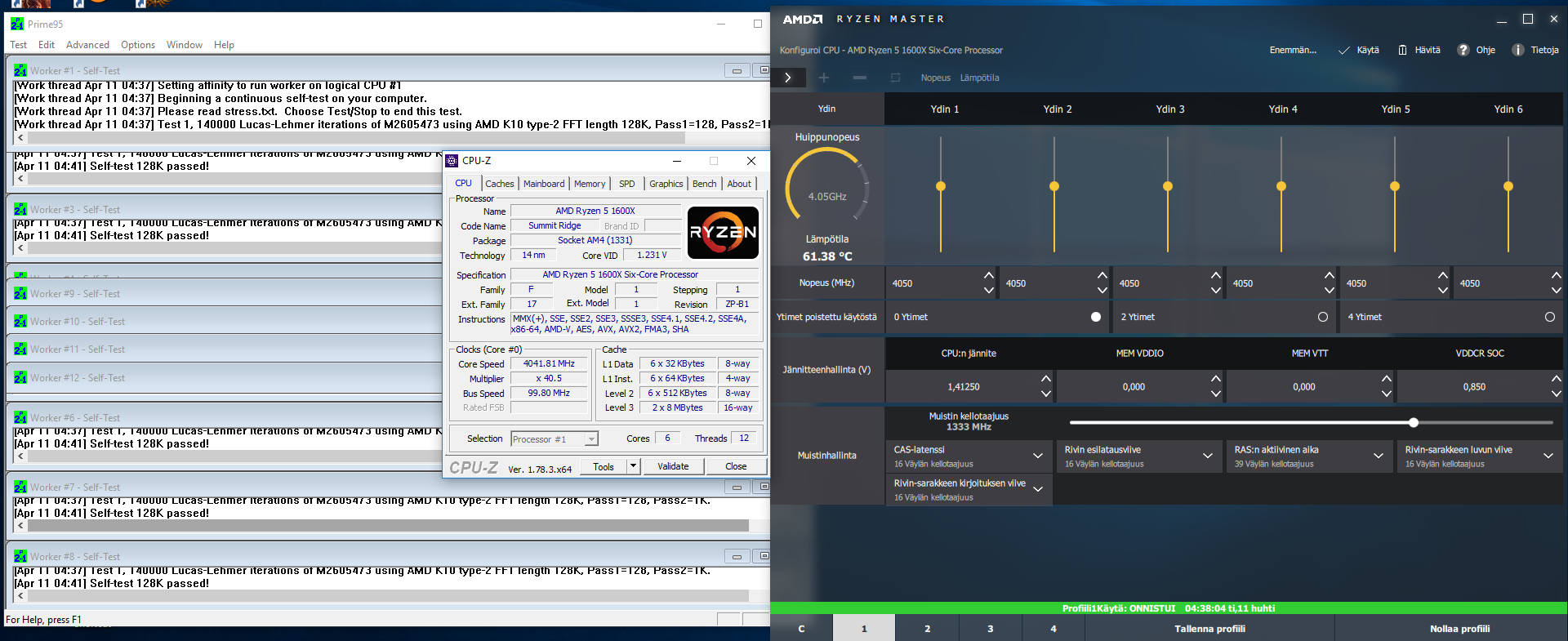This screenshot has width=1568, height=641.
Task: Minimize the Worker #8 sub-window
Action: point(737,557)
